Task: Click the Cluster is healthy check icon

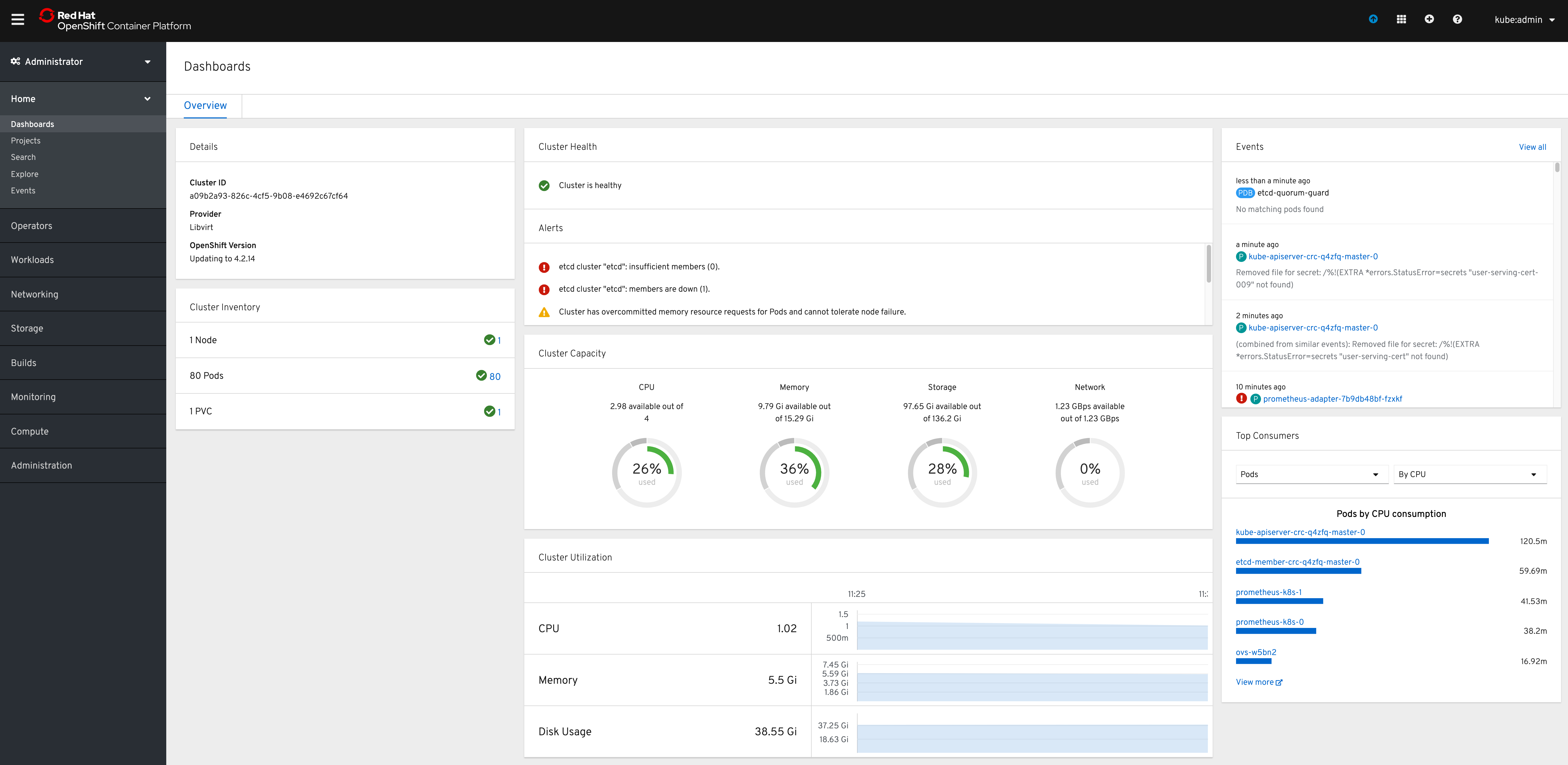Action: pyautogui.click(x=544, y=185)
